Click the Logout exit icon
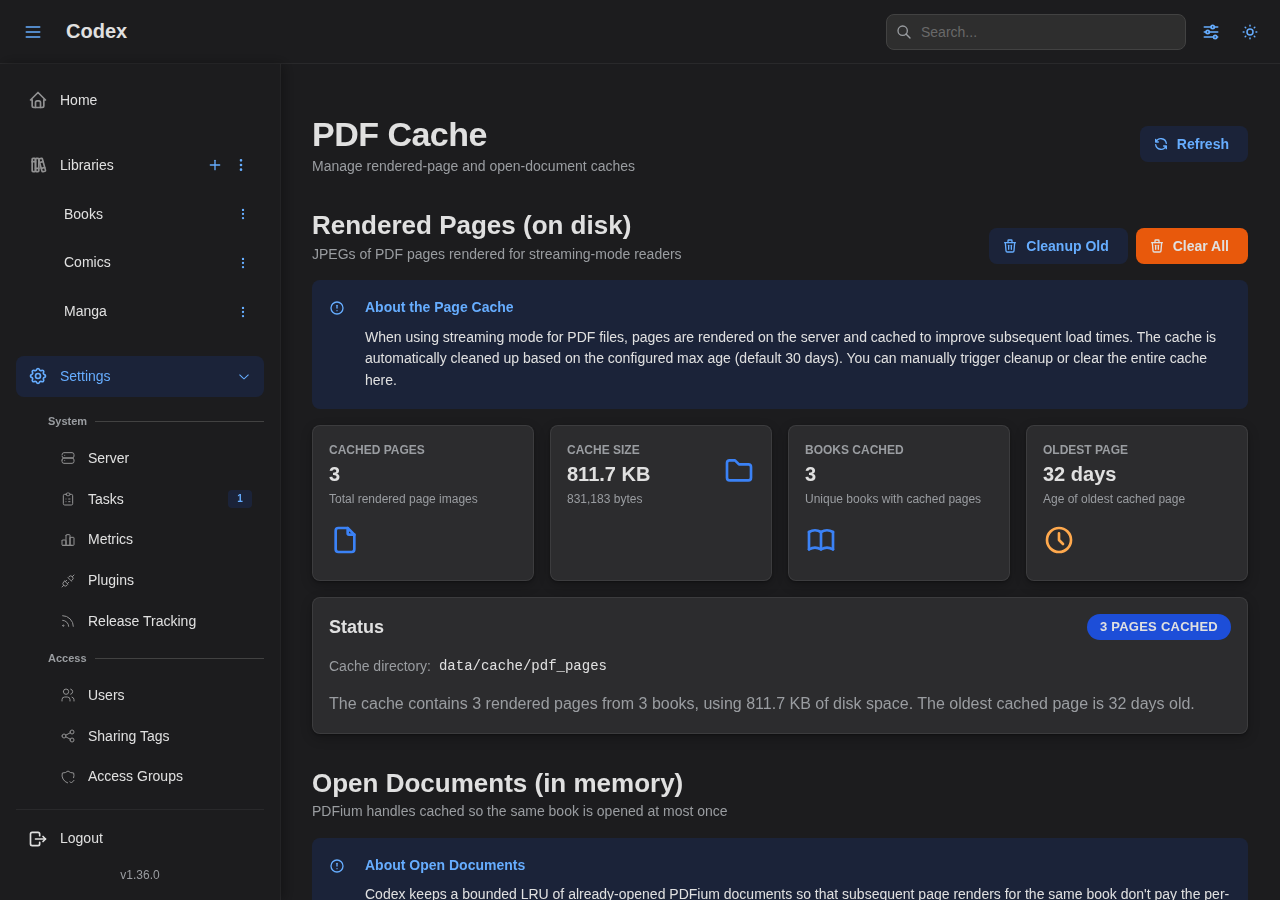 coord(38,839)
